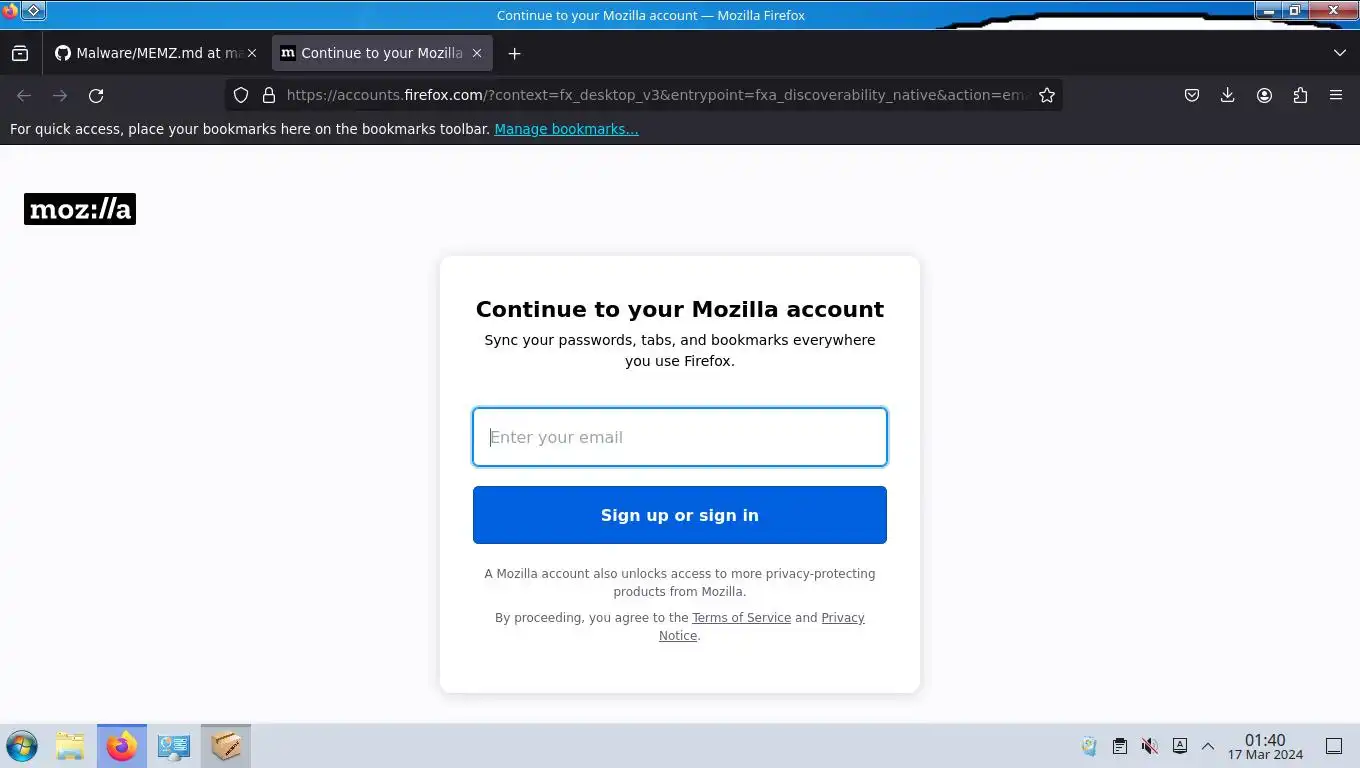The height and width of the screenshot is (768, 1360).
Task: Bookmark this page with star icon
Action: pyautogui.click(x=1047, y=95)
